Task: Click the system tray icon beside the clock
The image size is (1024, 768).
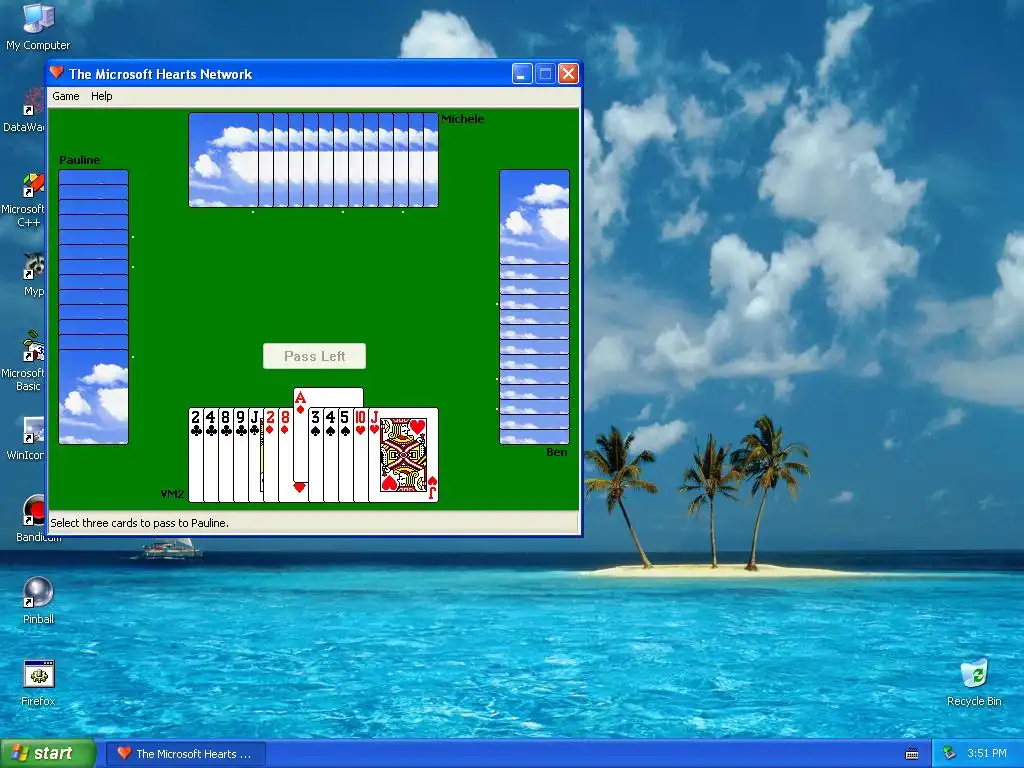Action: (949, 753)
